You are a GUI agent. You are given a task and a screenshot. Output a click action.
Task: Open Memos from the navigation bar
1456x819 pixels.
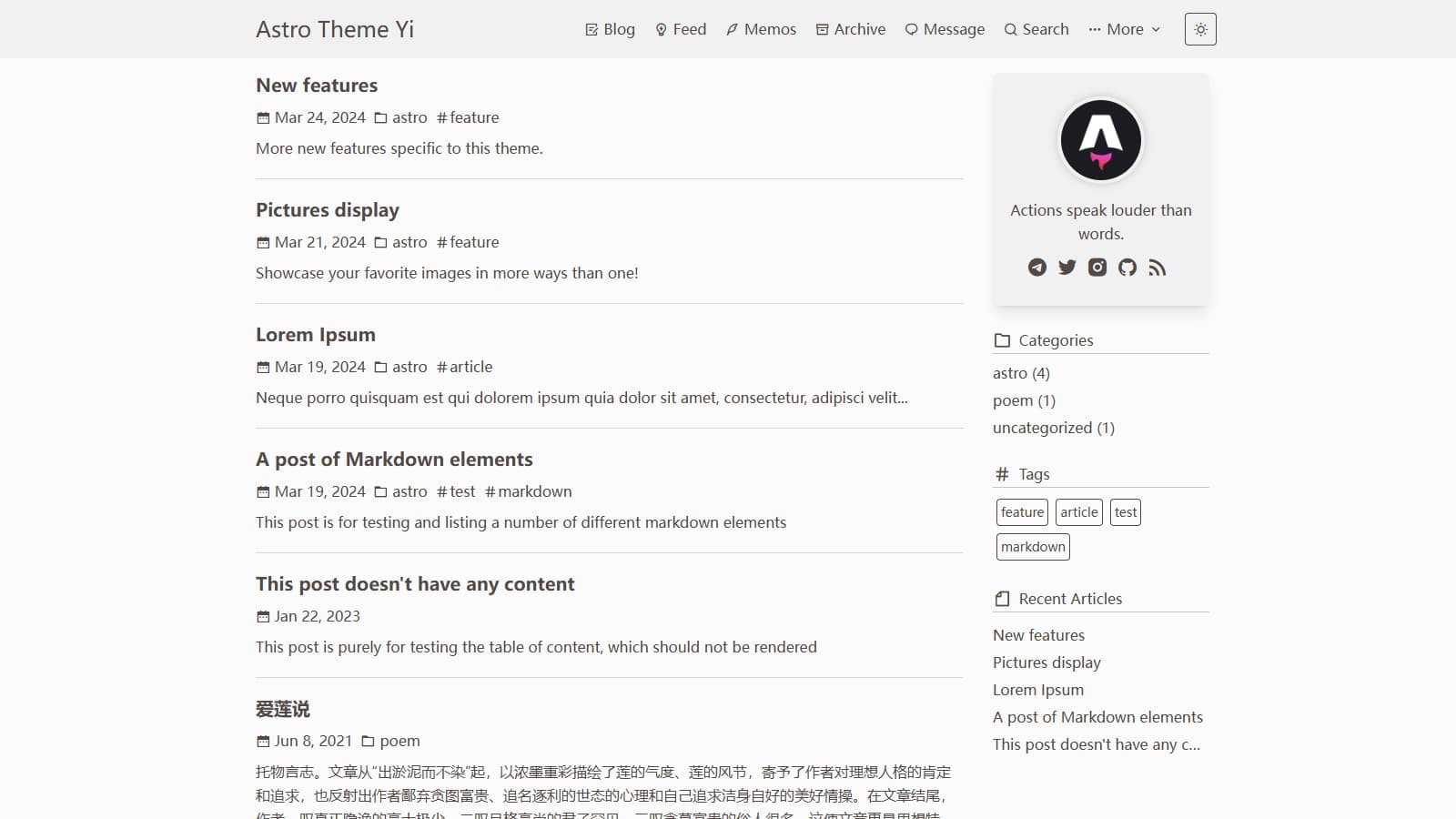(x=761, y=29)
